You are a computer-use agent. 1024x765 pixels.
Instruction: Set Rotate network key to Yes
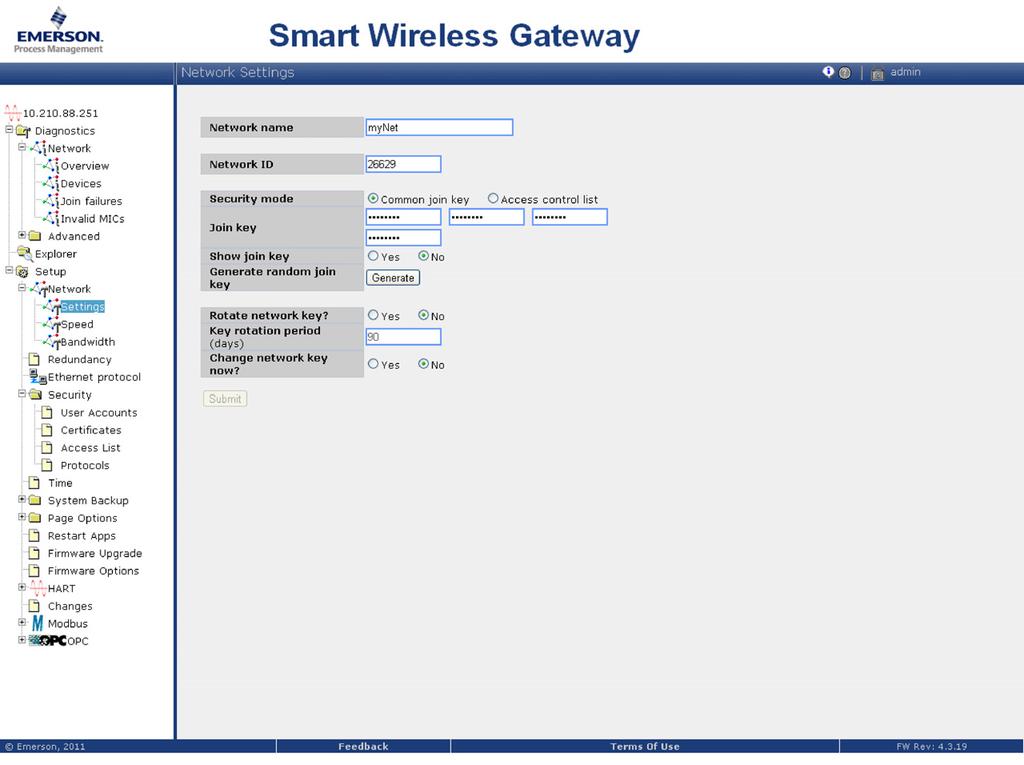tap(373, 315)
